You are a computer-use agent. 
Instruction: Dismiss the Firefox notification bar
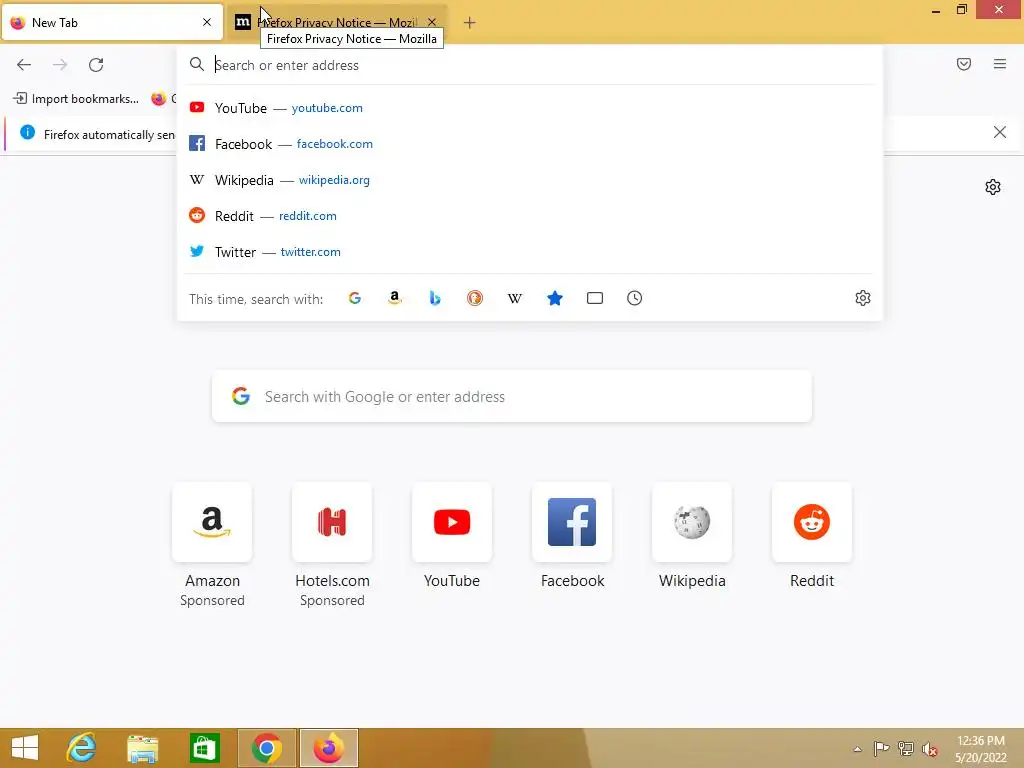(1000, 133)
